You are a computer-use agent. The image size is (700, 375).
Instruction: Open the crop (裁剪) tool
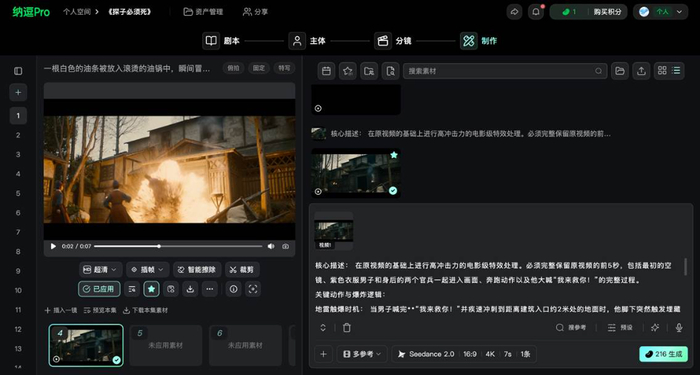point(242,270)
